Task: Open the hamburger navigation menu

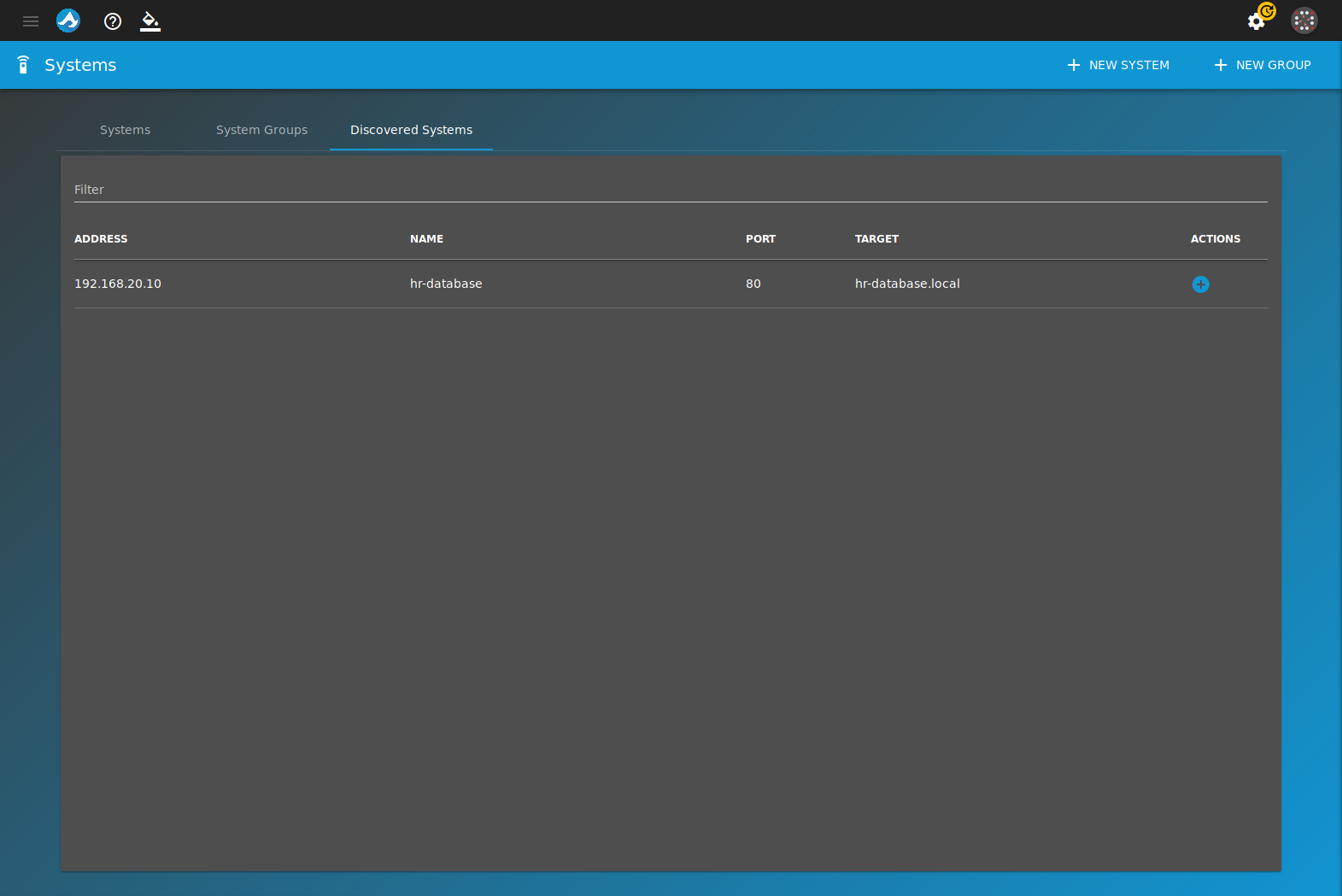Action: [31, 21]
